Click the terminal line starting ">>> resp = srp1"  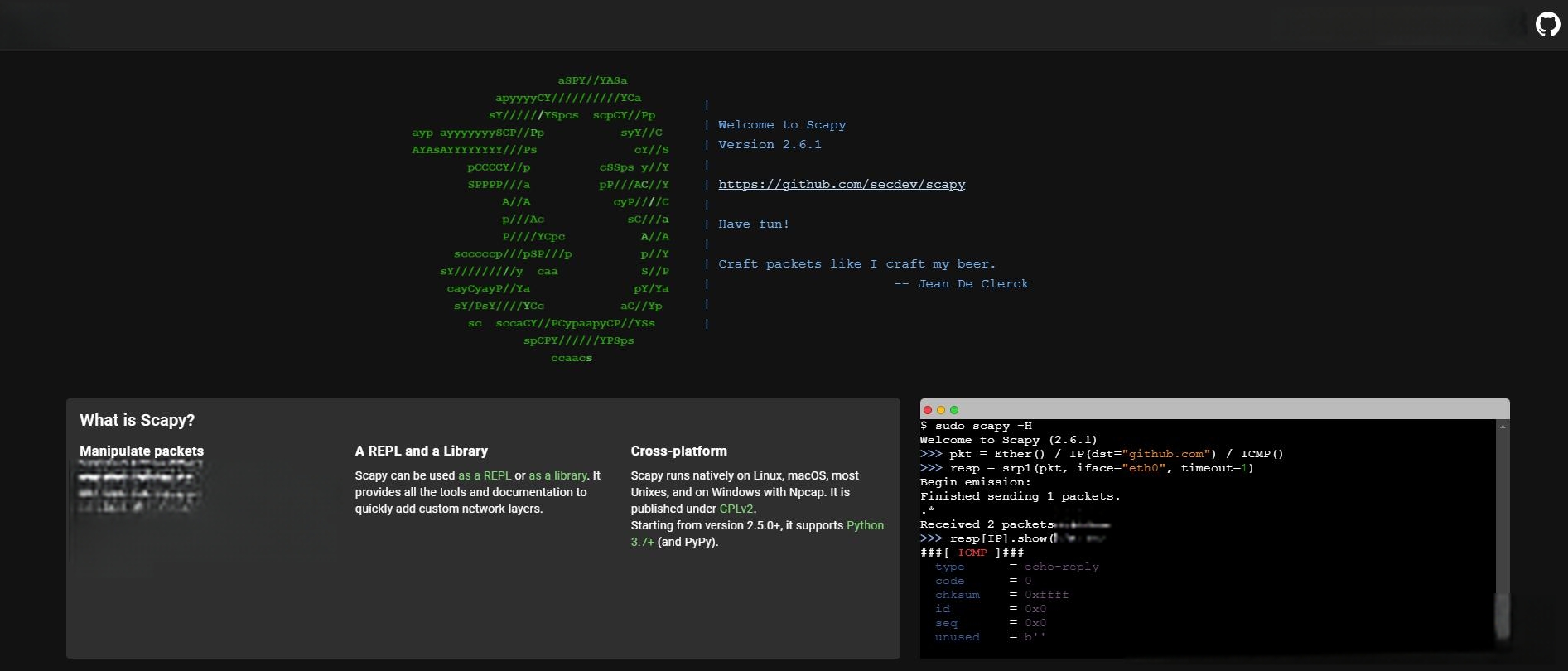point(1087,468)
